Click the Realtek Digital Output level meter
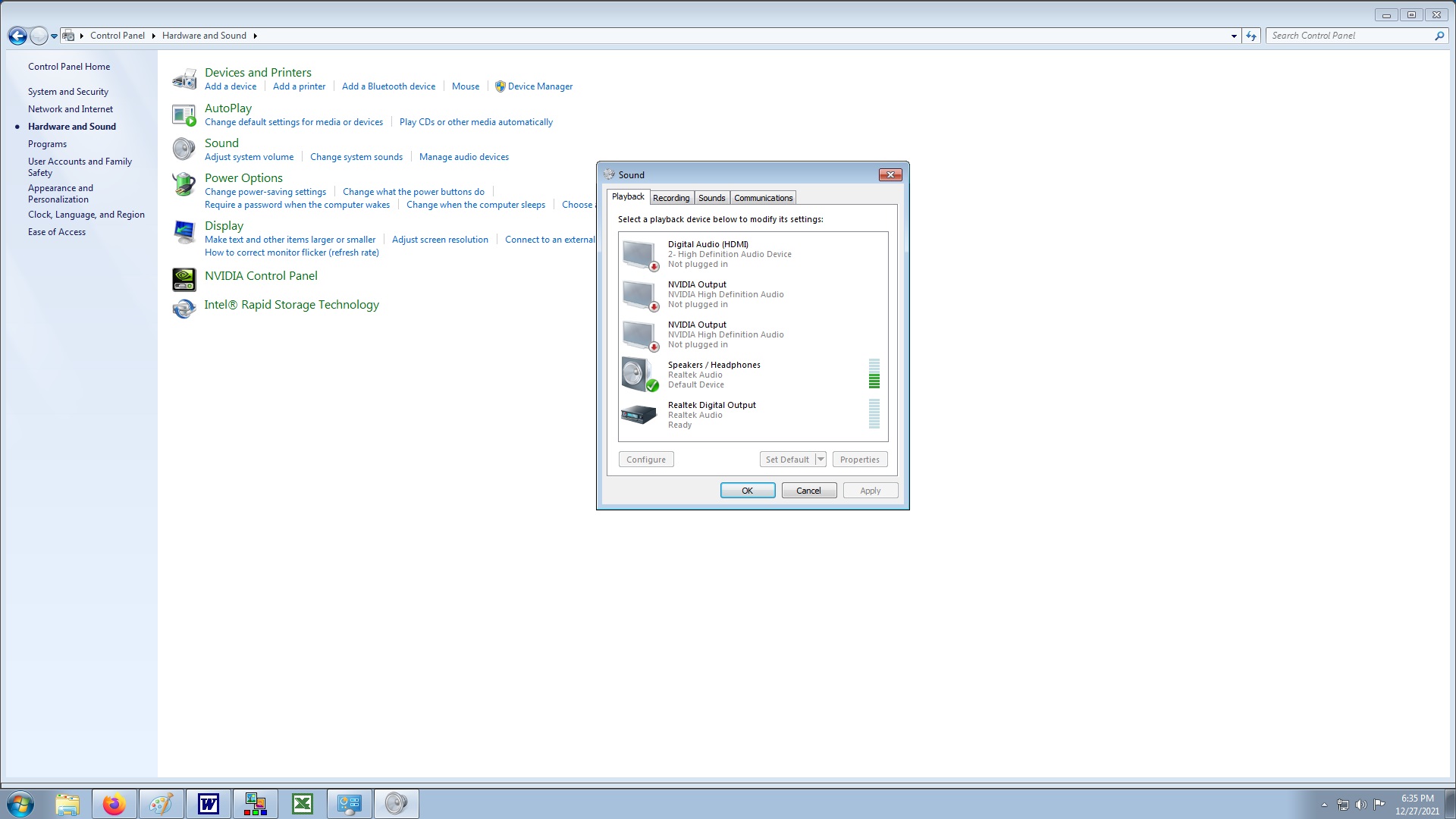This screenshot has height=819, width=1456. click(x=874, y=414)
